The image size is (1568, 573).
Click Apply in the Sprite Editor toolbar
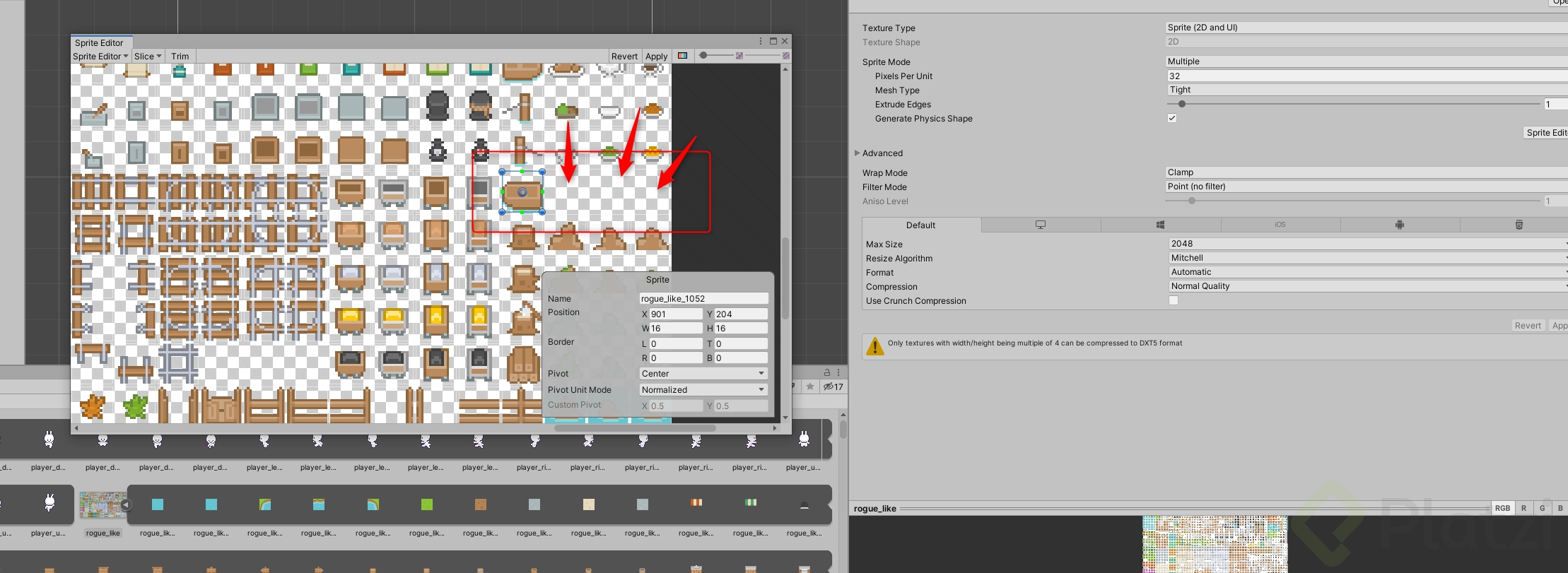656,56
